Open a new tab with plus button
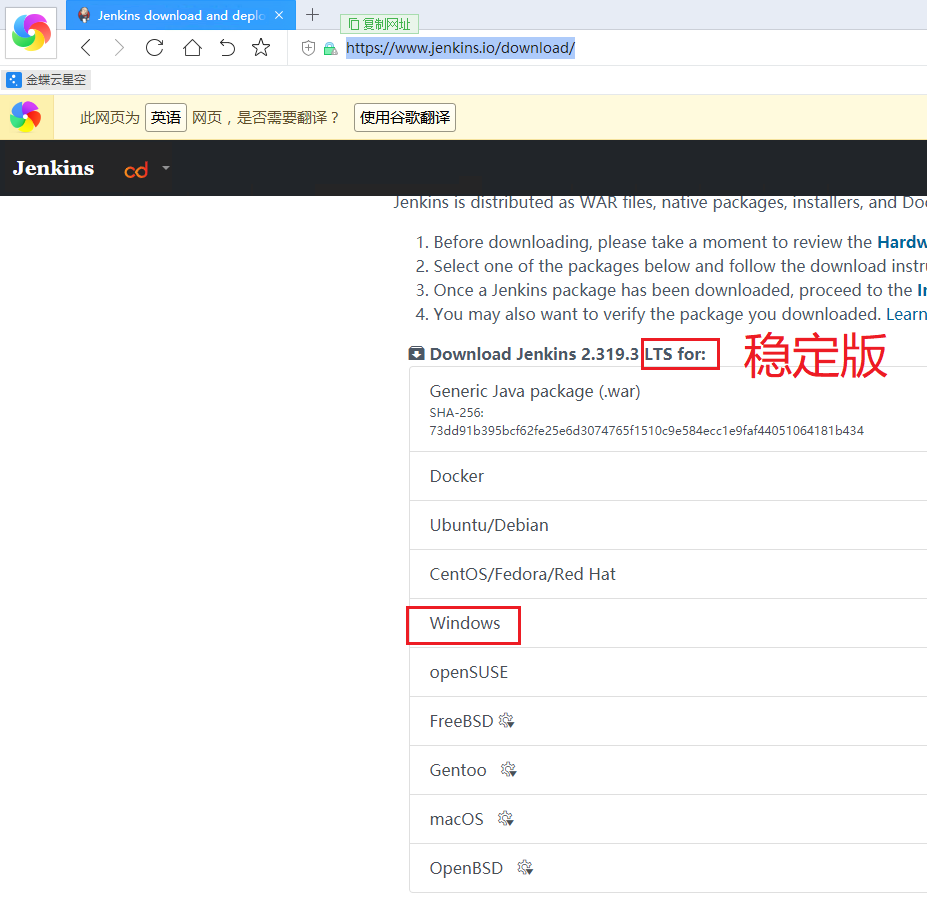This screenshot has width=927, height=901. coord(313,15)
